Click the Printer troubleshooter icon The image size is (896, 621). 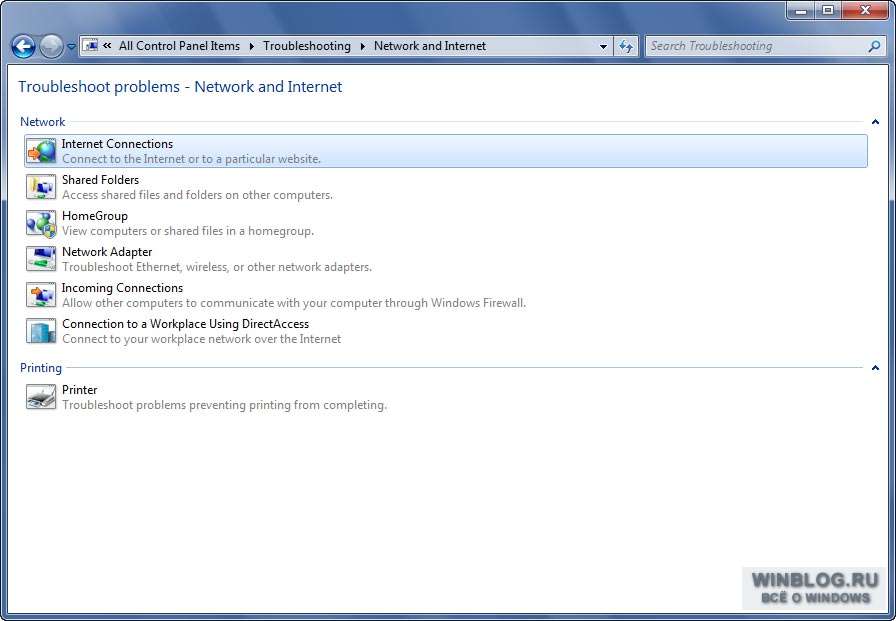pyautogui.click(x=41, y=397)
